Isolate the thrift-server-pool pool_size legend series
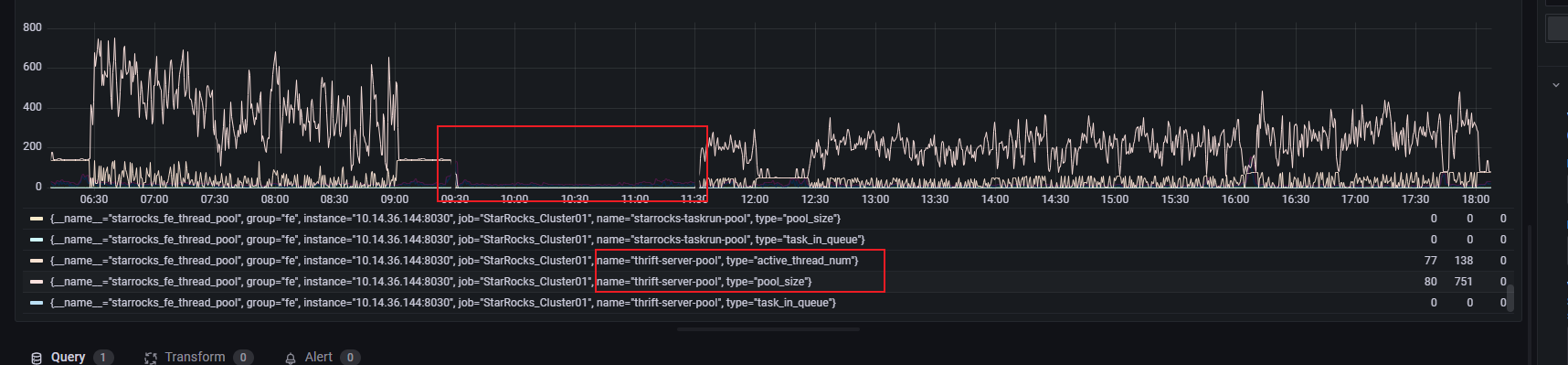This screenshot has height=365, width=1568. (430, 282)
